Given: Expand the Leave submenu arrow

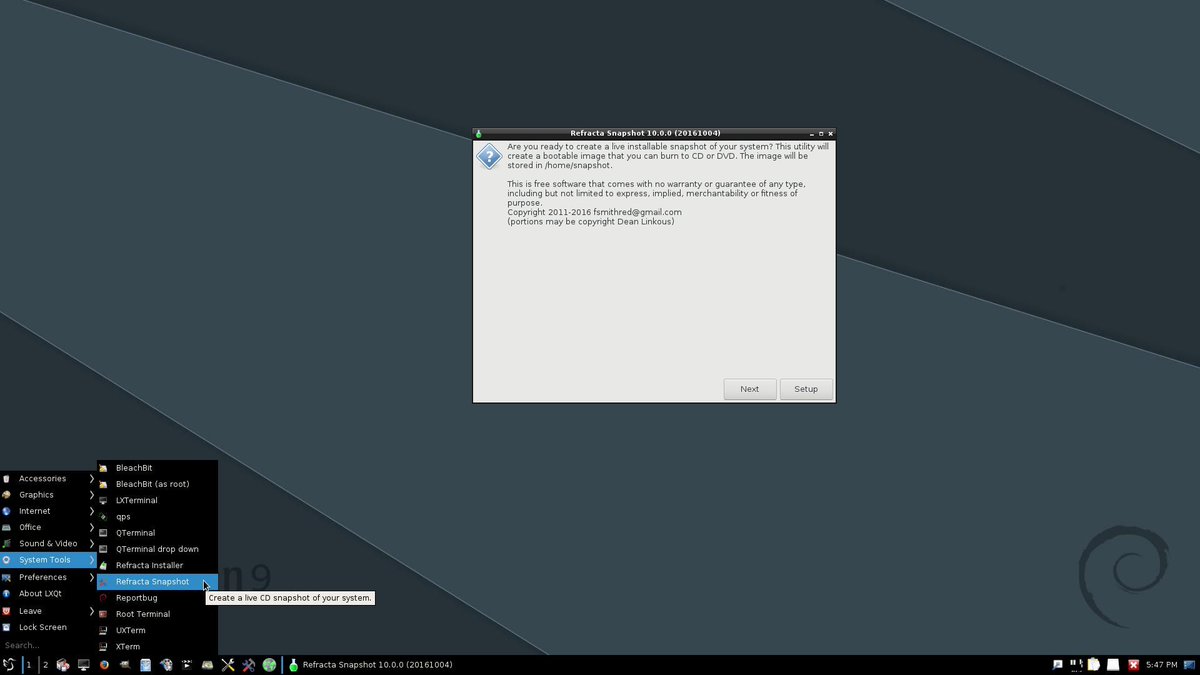Looking at the screenshot, I should click(91, 610).
